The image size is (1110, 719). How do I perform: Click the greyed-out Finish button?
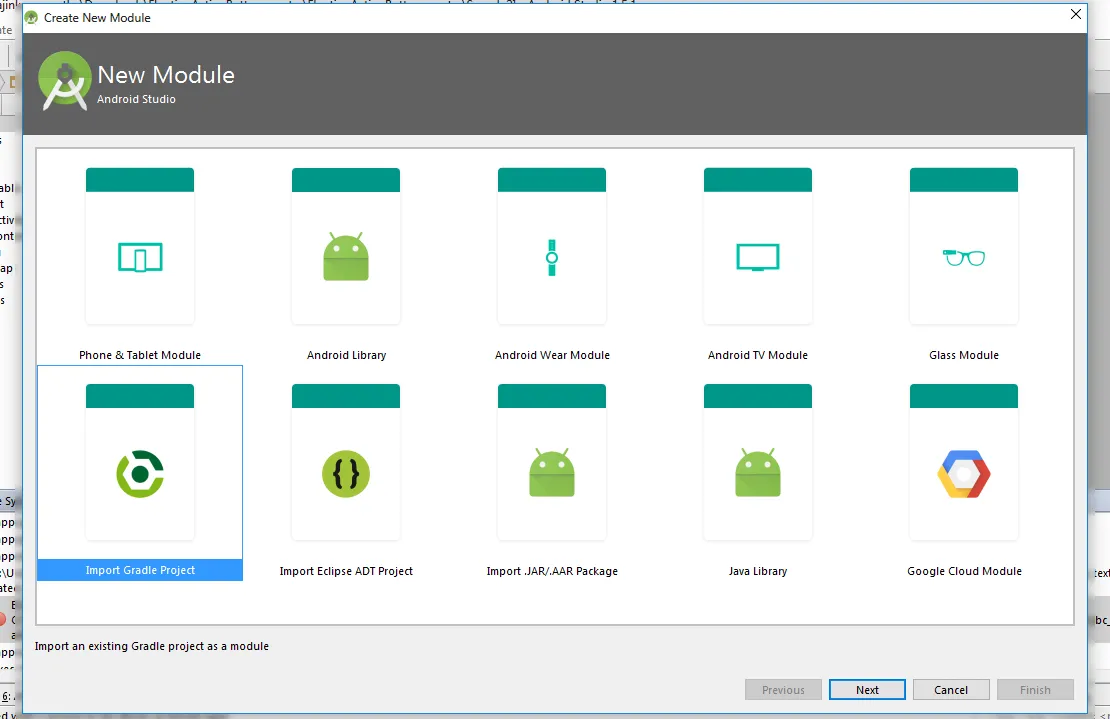pyautogui.click(x=1035, y=690)
